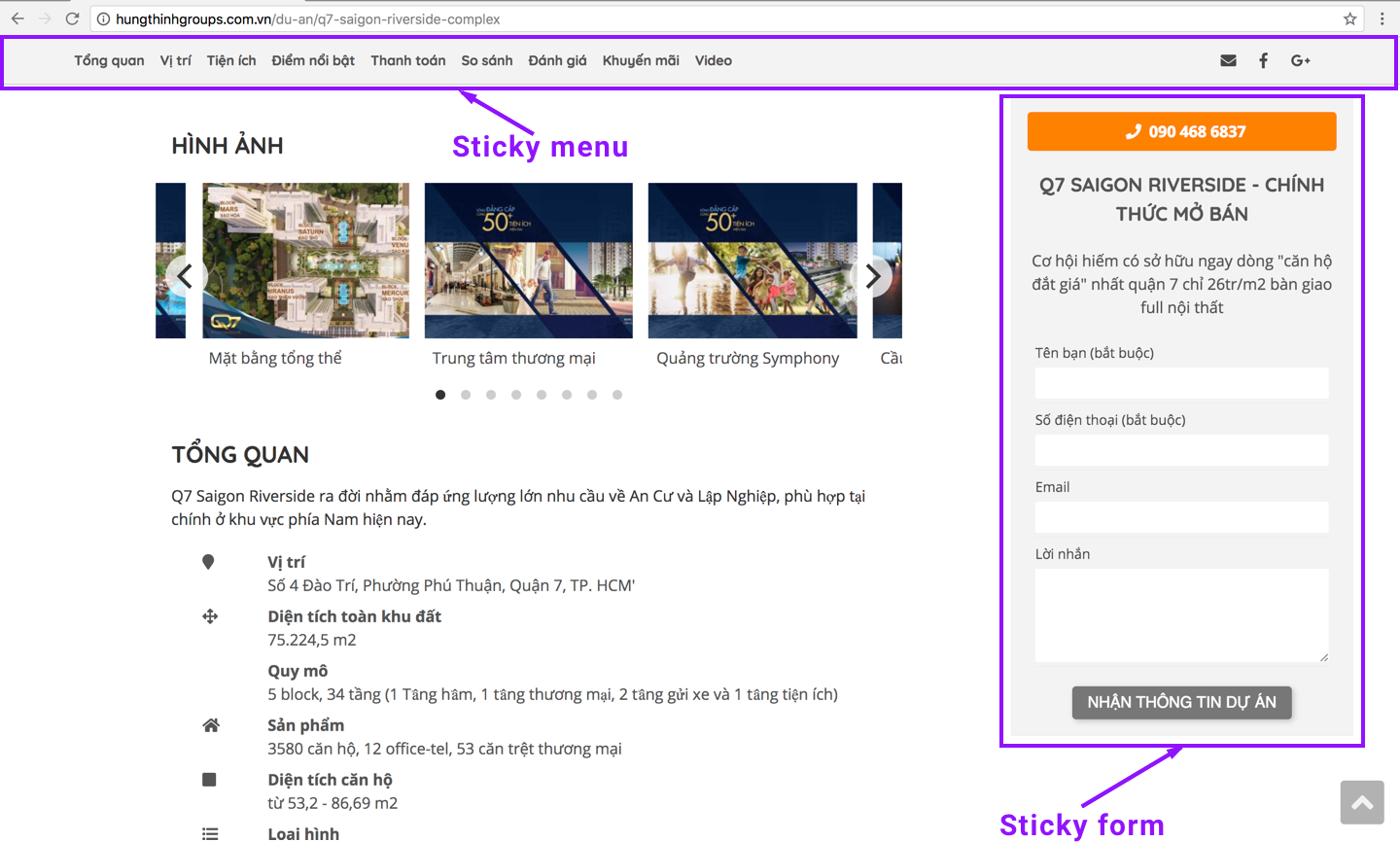Open the Thanh toán menu item

[408, 60]
